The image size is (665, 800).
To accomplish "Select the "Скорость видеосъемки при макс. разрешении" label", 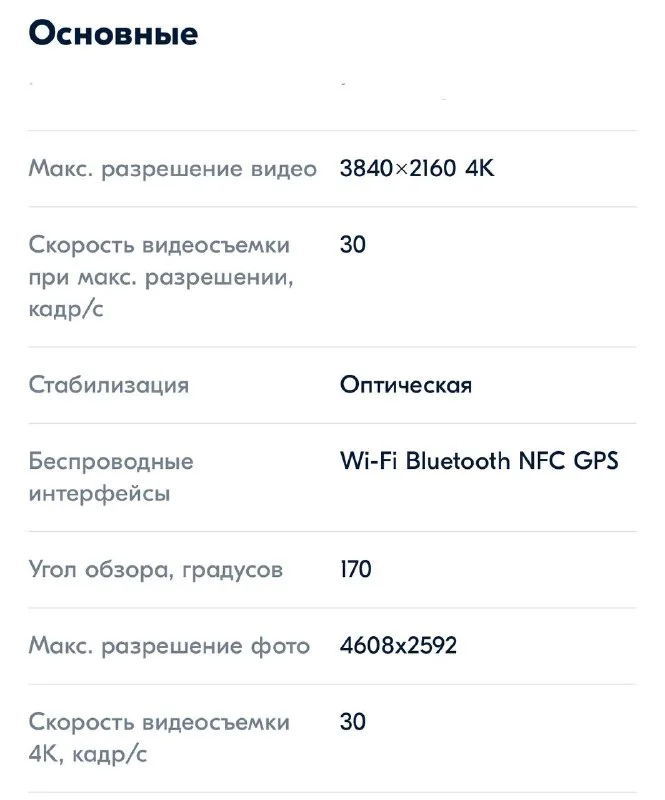I will 160,277.
